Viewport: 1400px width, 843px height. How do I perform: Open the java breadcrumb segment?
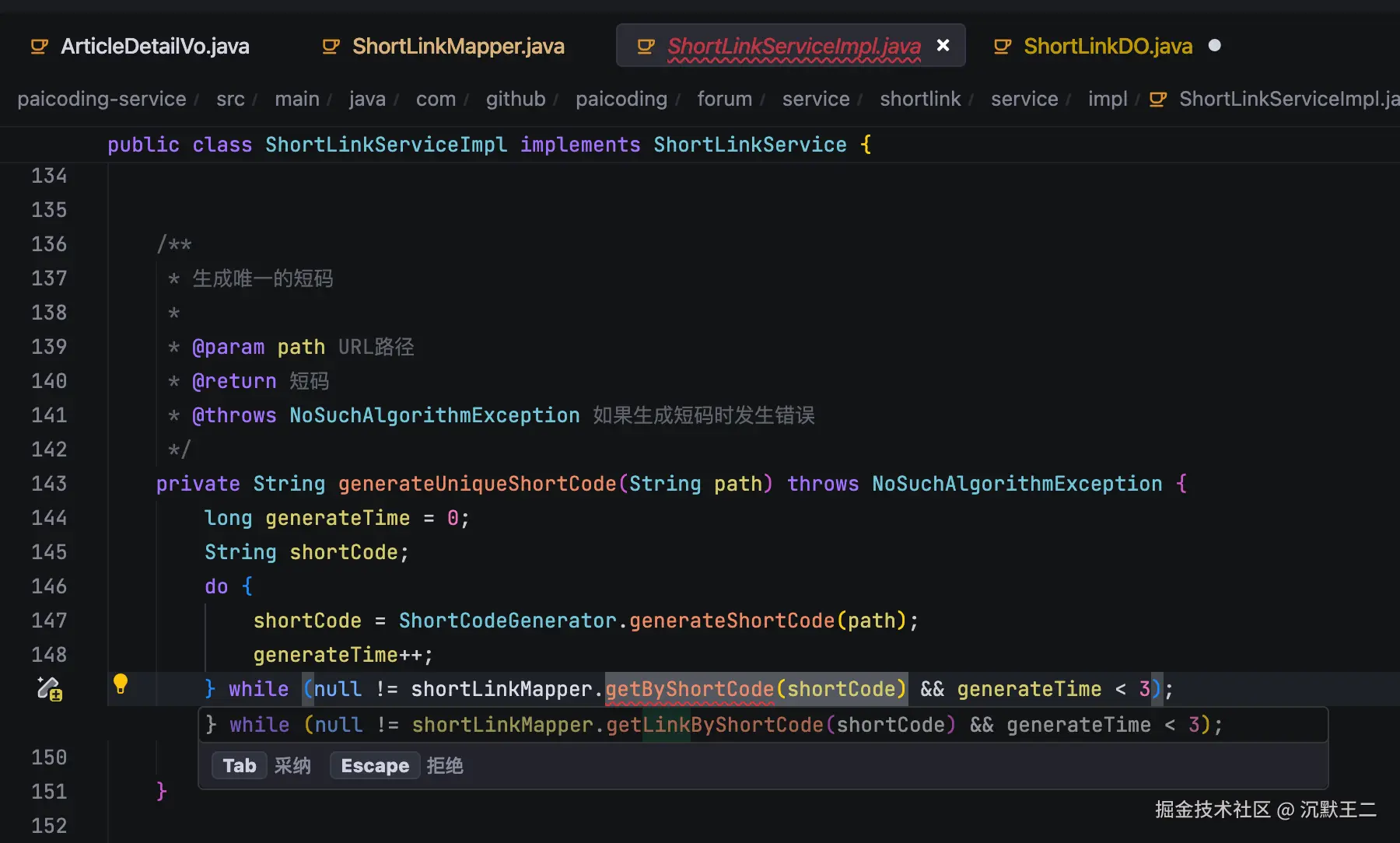pyautogui.click(x=367, y=100)
